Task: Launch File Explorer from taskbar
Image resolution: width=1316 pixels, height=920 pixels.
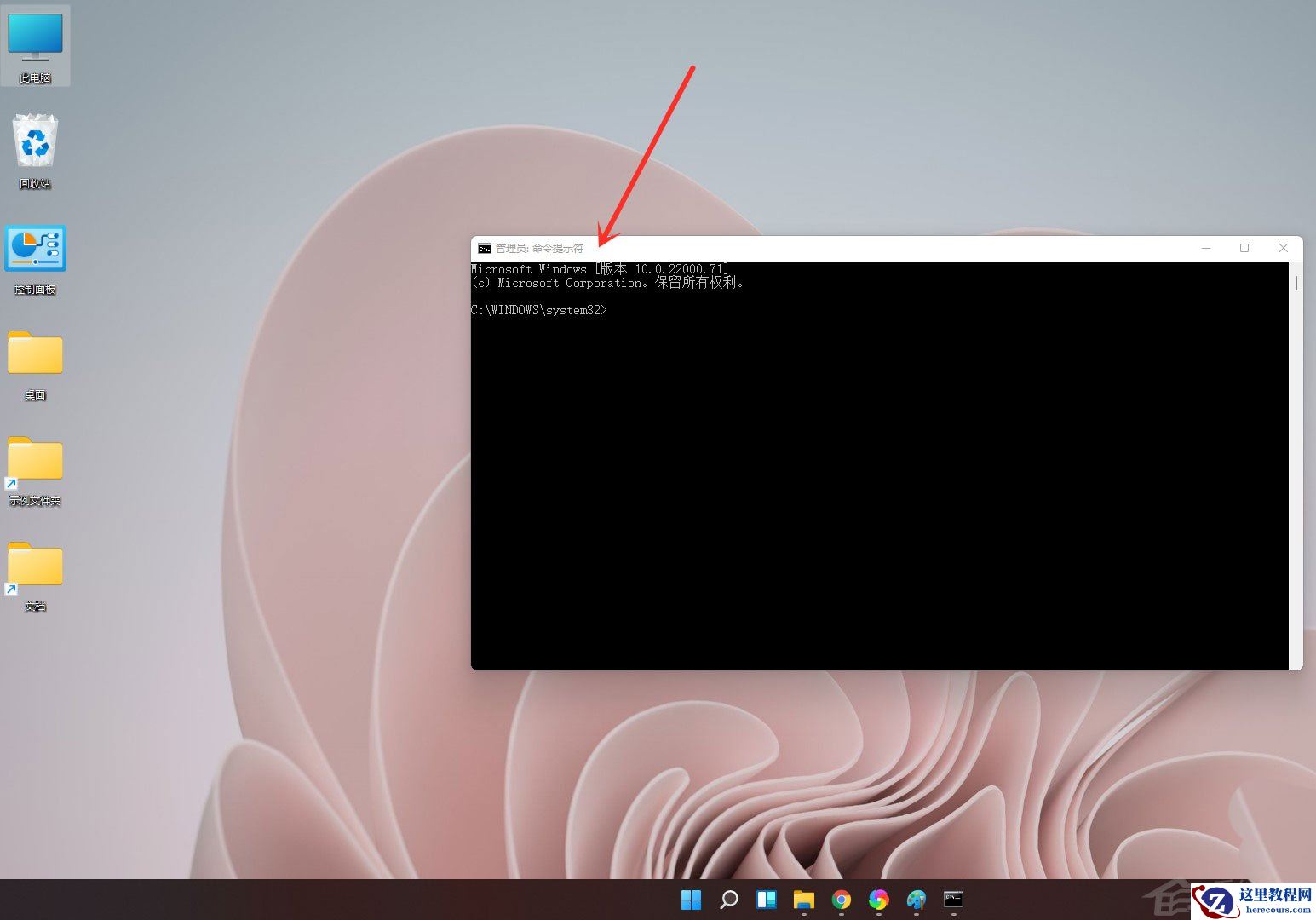Action: [803, 900]
